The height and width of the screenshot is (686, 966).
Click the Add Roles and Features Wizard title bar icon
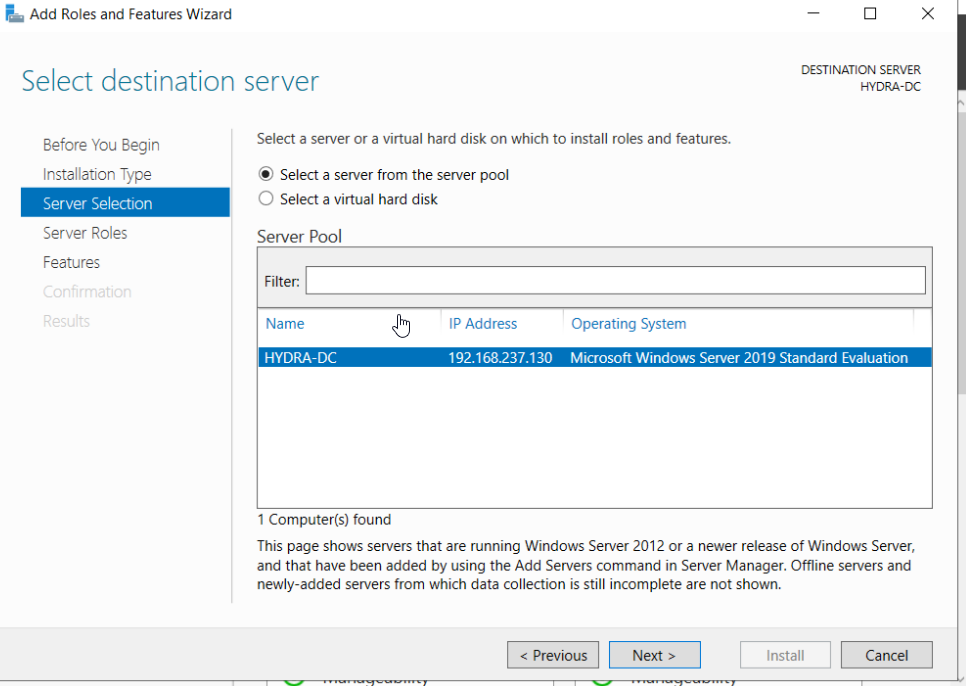pos(14,13)
